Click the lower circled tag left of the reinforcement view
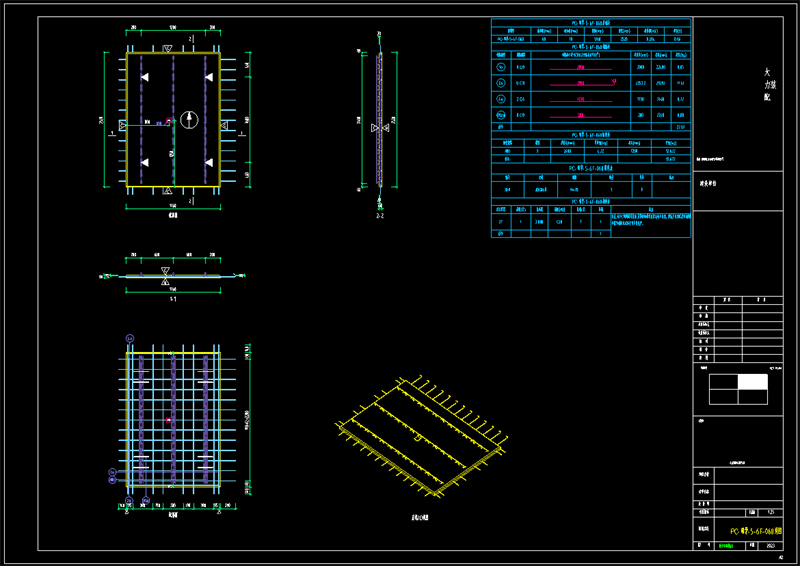The width and height of the screenshot is (800, 566). 113,480
